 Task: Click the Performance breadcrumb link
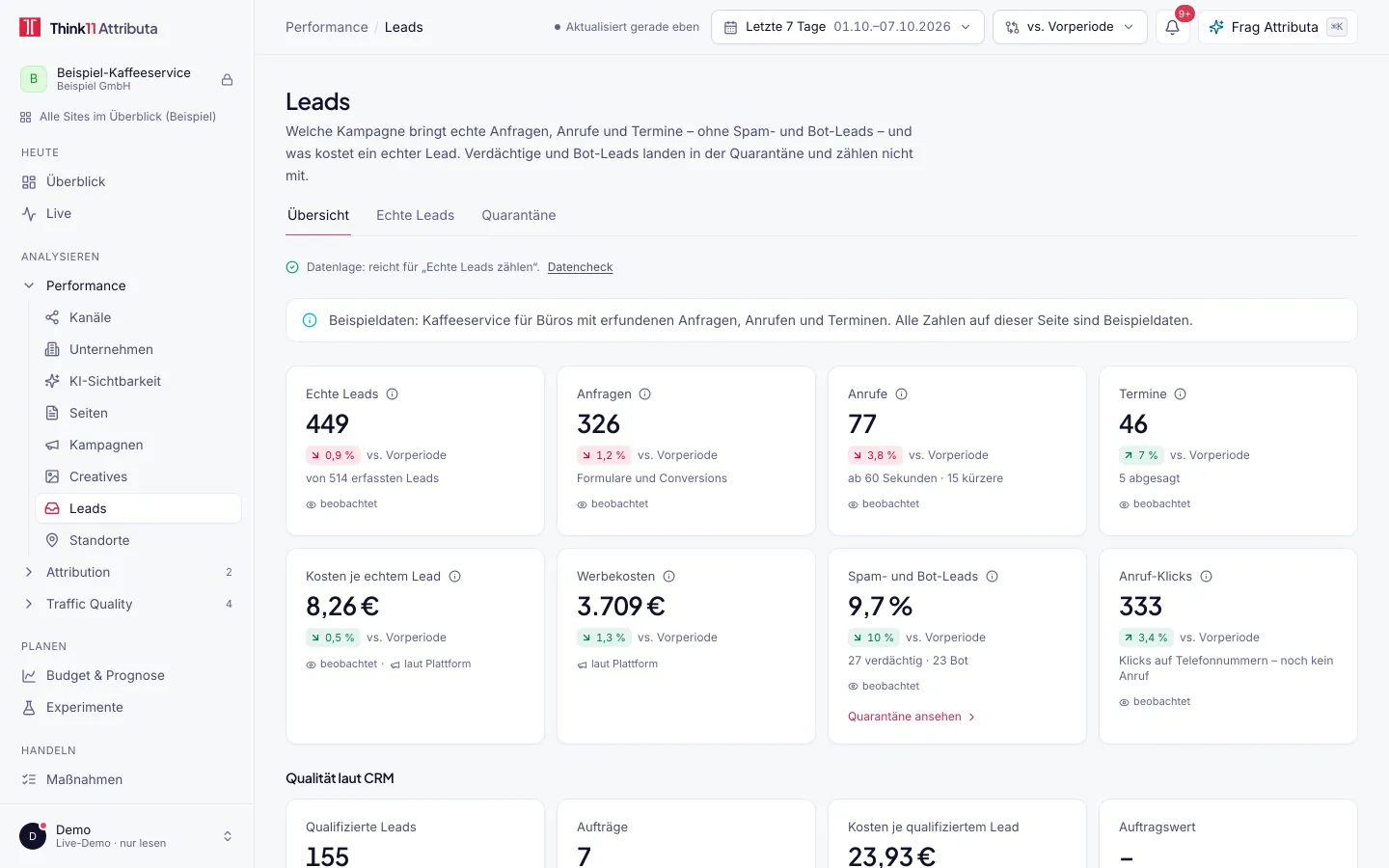click(x=326, y=27)
